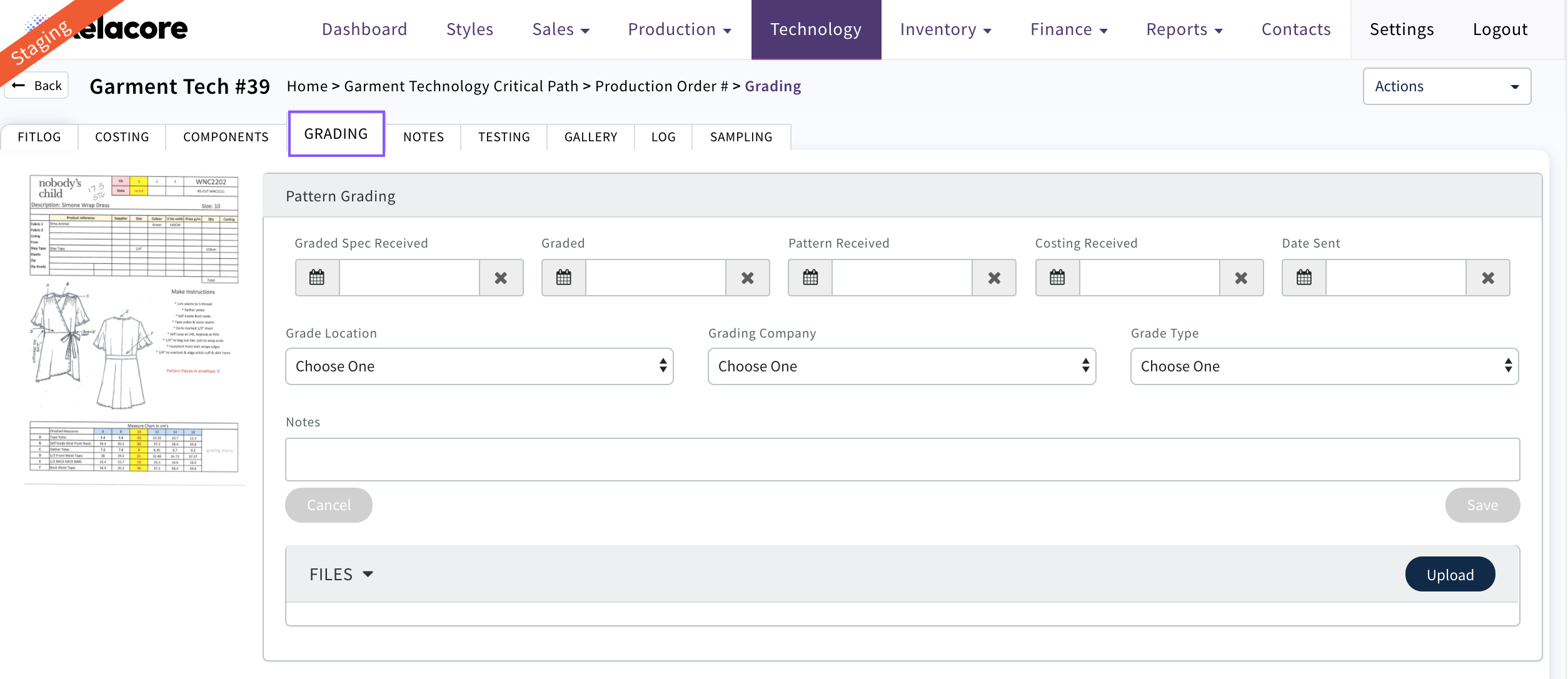Open calendar for Date Sent
The height and width of the screenshot is (679, 1568).
[1304, 278]
